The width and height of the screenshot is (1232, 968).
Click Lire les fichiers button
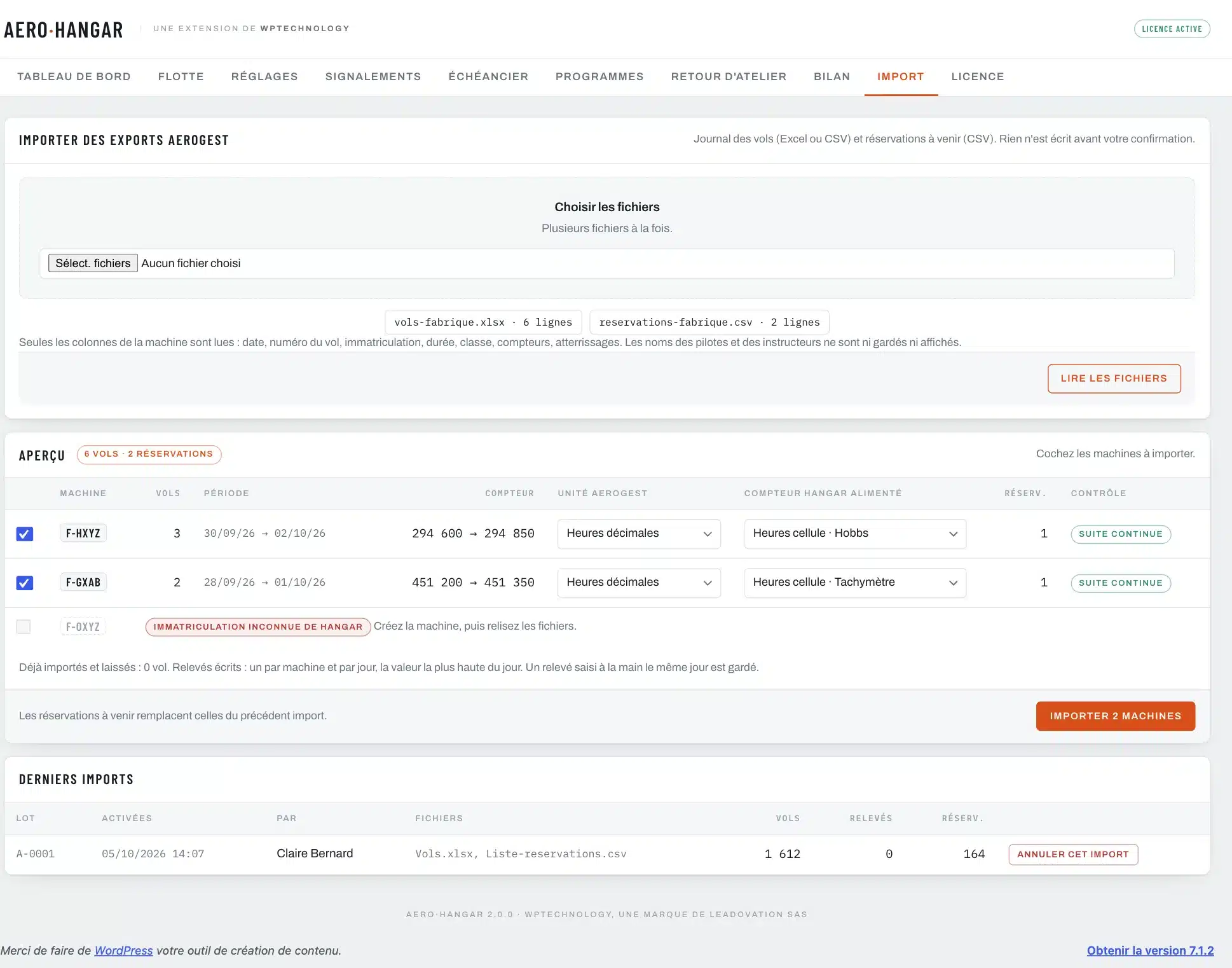1114,378
